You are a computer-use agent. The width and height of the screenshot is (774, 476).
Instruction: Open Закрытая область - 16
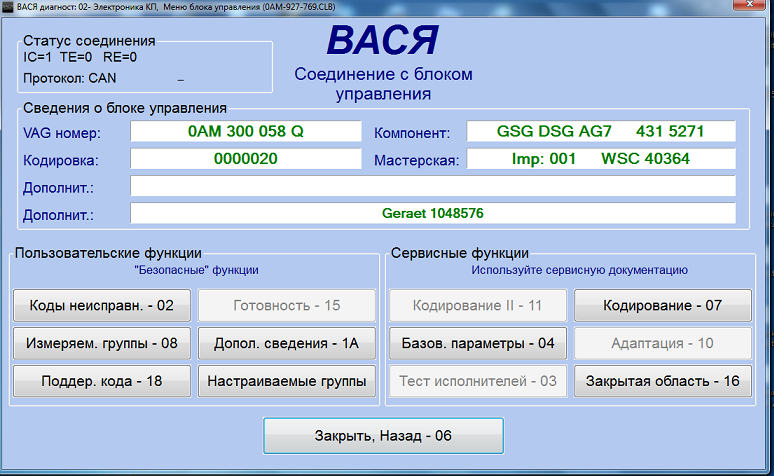click(663, 381)
